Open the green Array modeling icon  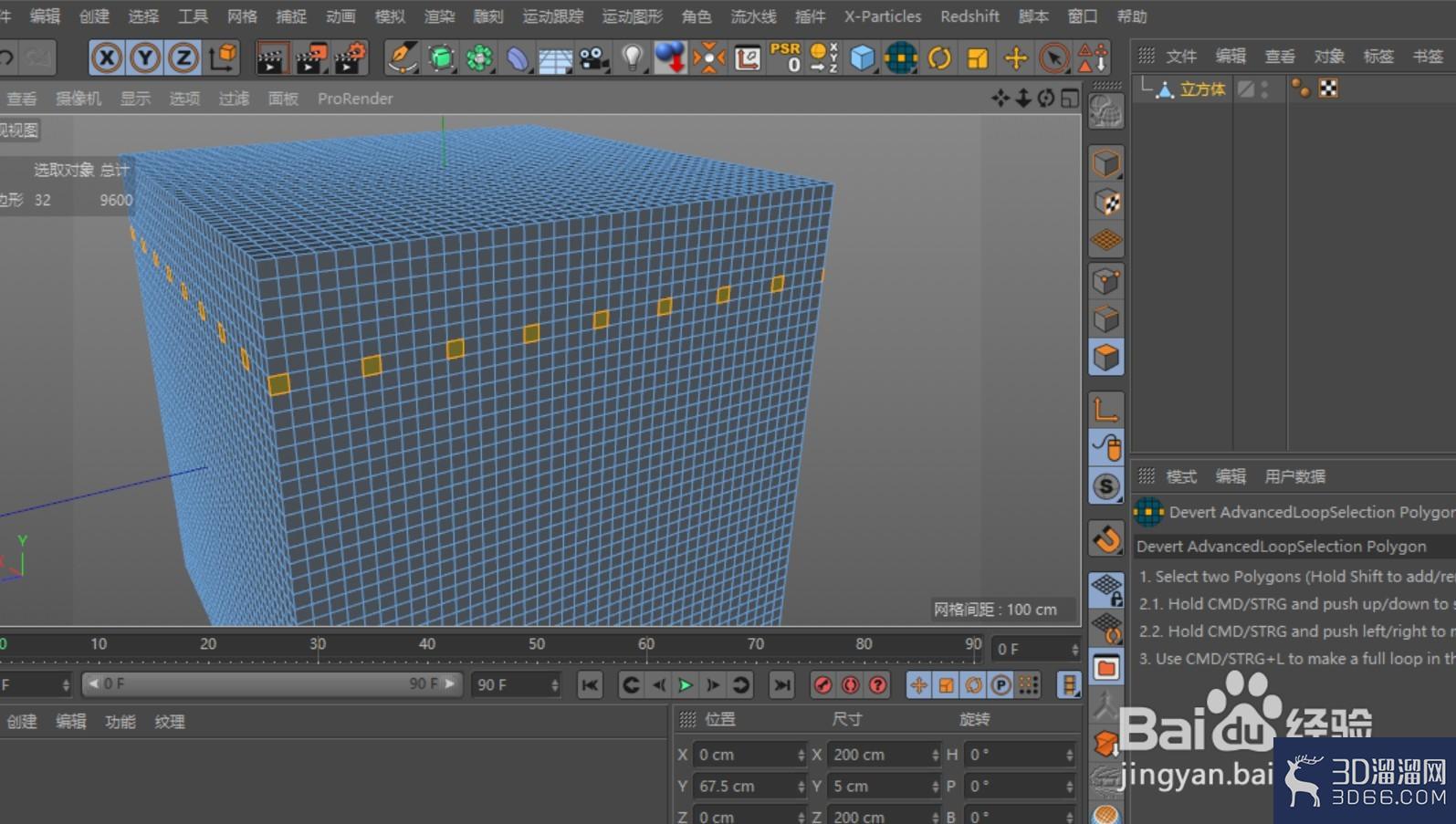pos(479,58)
